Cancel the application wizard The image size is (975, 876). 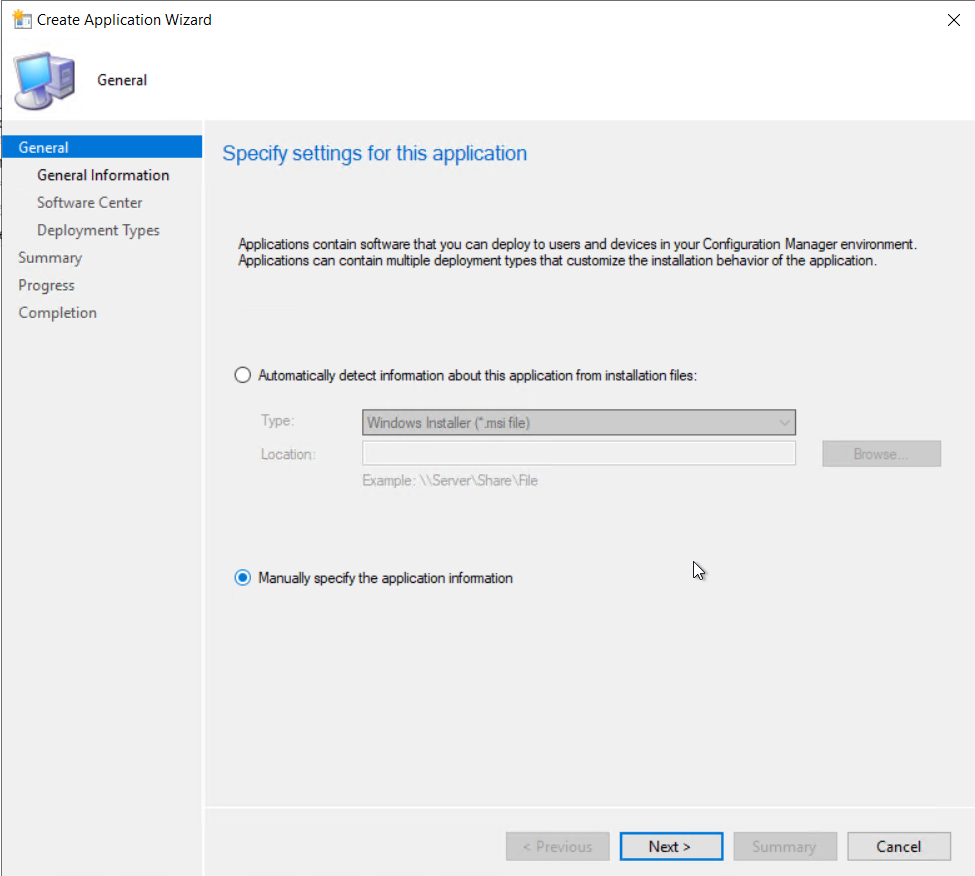coord(898,846)
